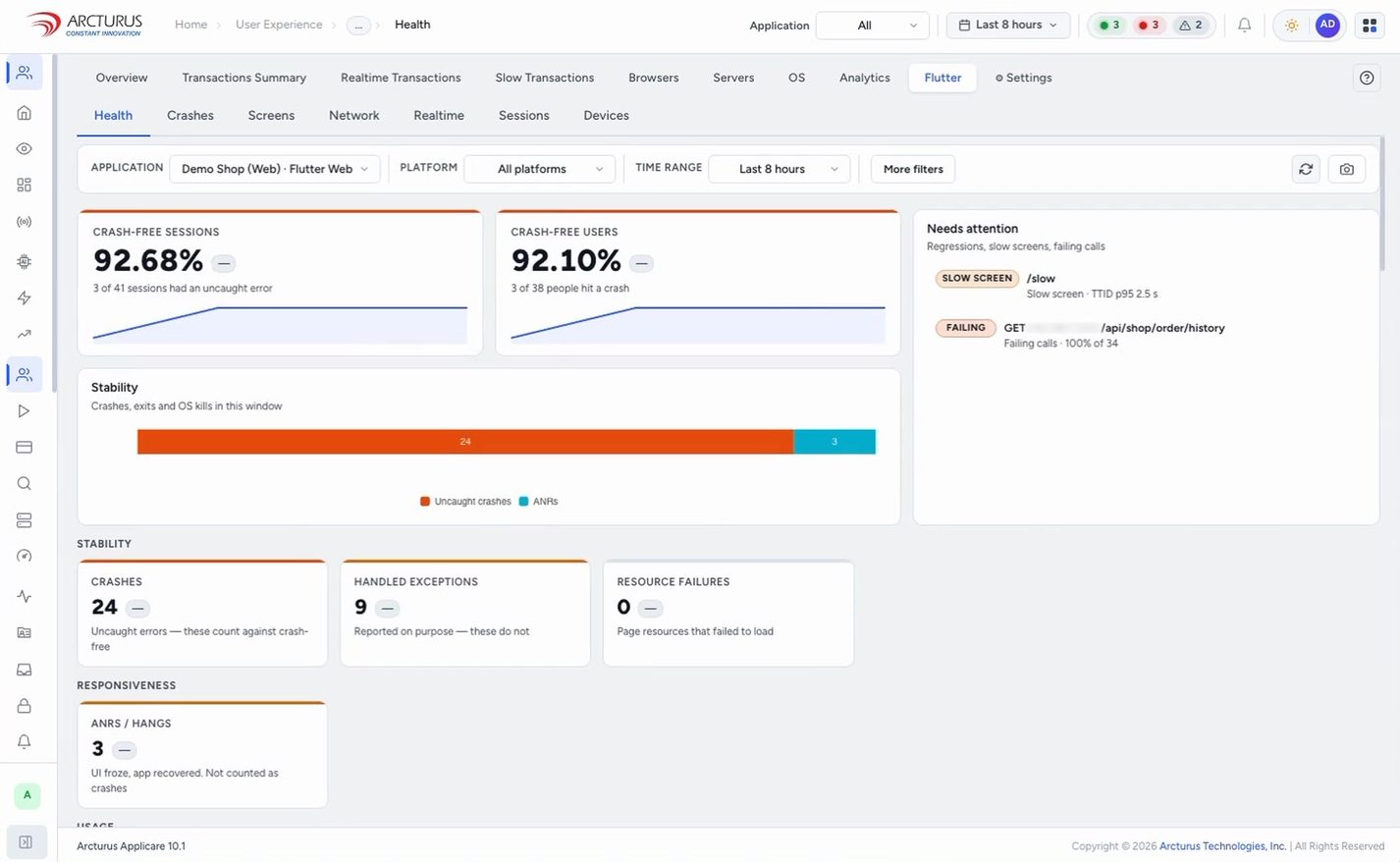Open the header calendar 'Last 8 hours' picker
The image size is (1400, 862).
tap(1008, 26)
